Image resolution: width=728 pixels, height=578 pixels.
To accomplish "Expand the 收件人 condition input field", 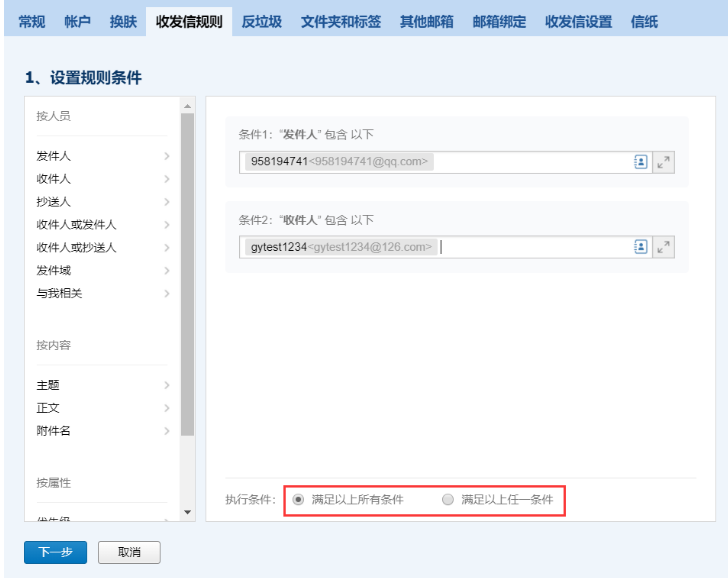I will (665, 247).
